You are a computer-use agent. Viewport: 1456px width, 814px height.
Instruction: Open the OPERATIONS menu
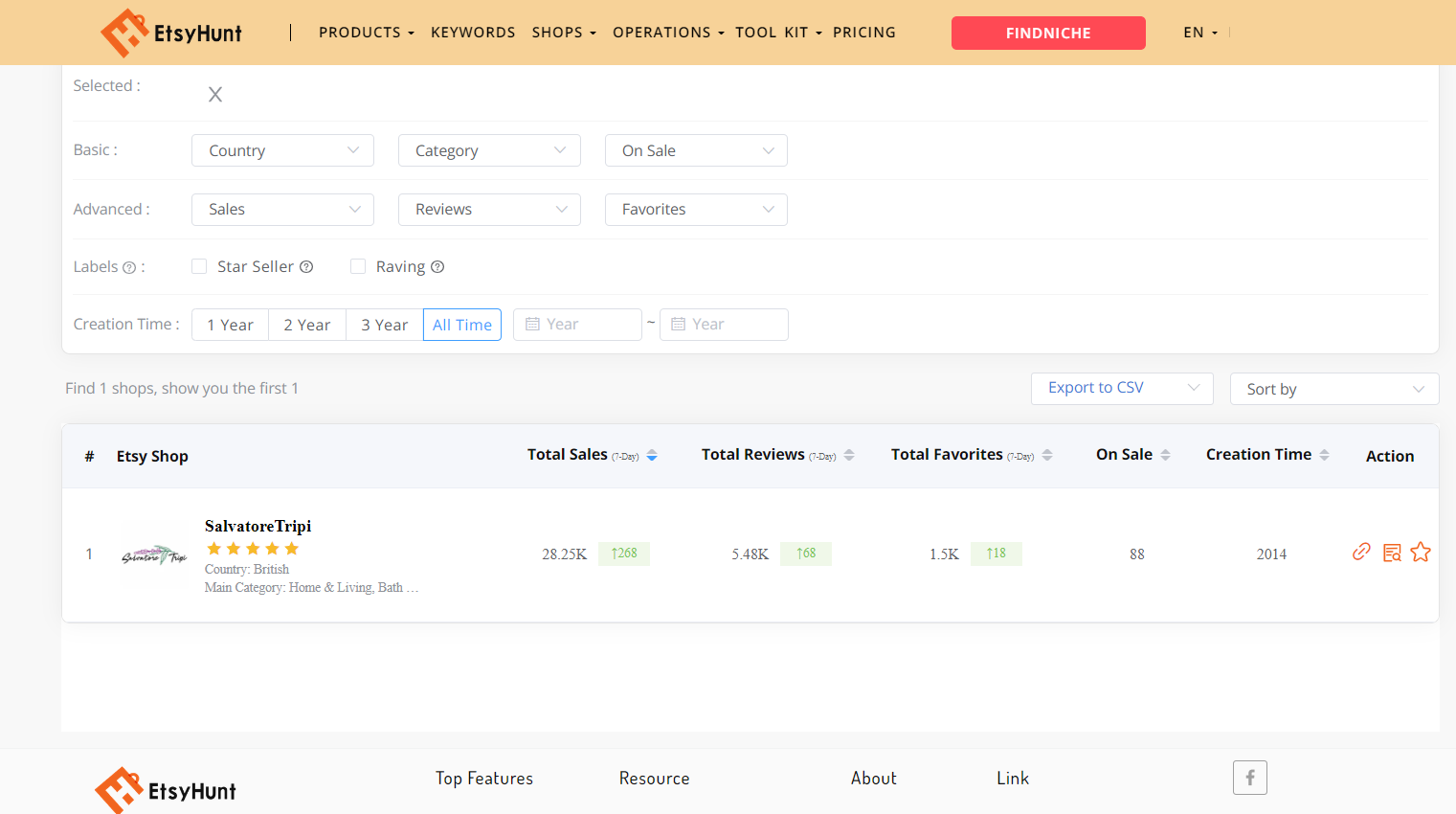(x=668, y=33)
